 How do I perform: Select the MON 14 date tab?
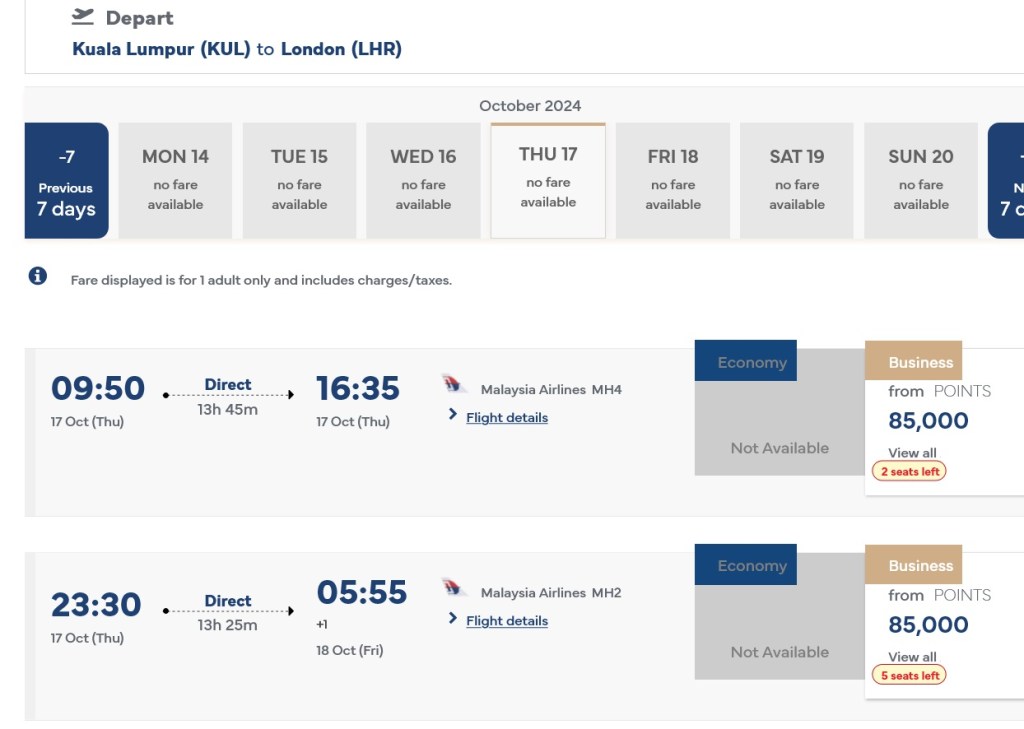[175, 181]
